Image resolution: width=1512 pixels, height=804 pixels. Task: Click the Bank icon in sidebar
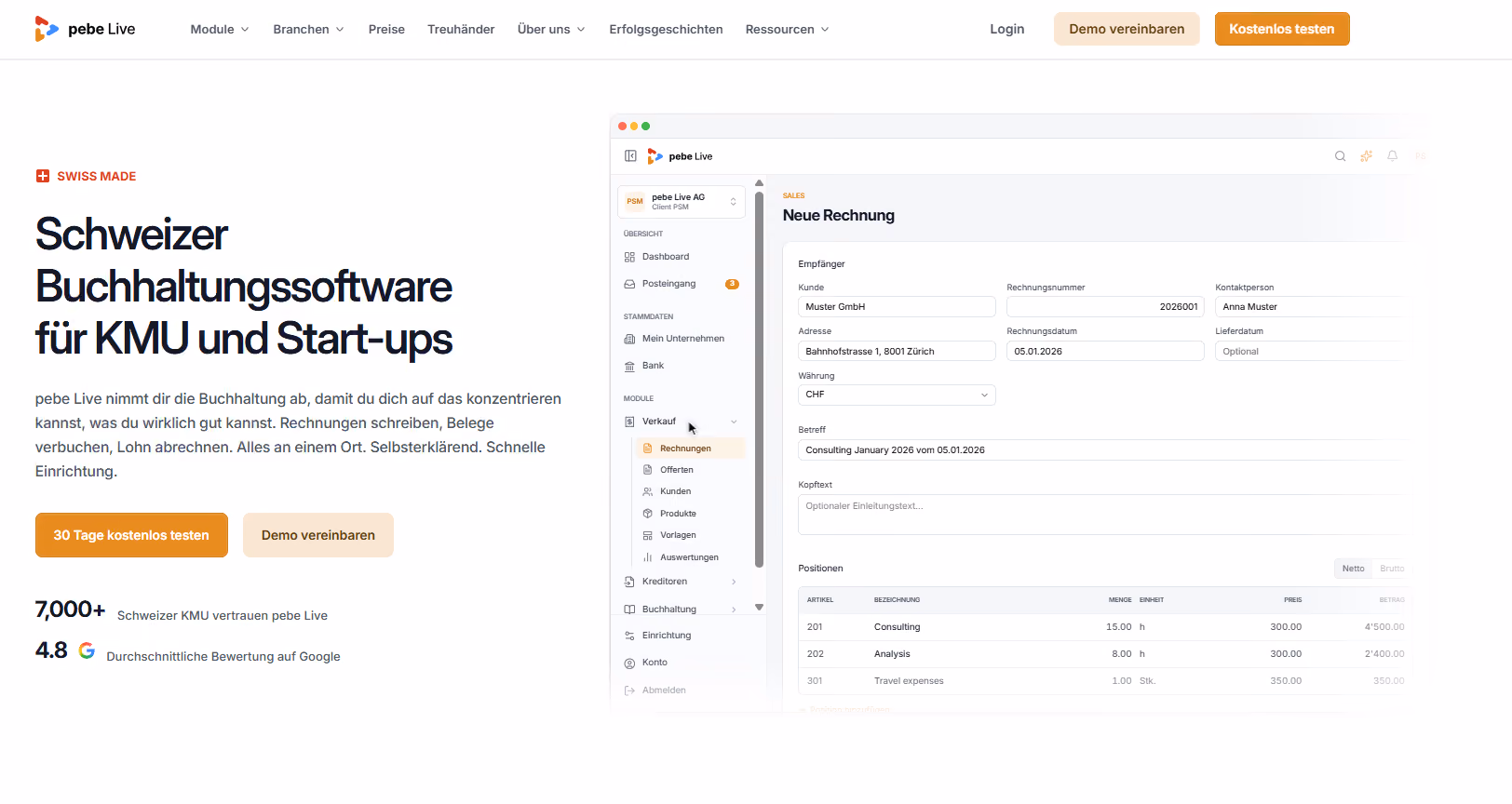(629, 366)
